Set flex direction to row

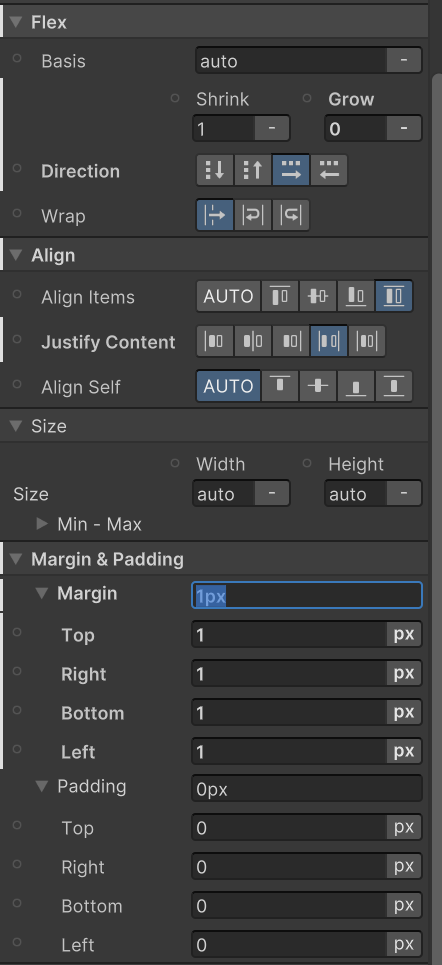291,170
